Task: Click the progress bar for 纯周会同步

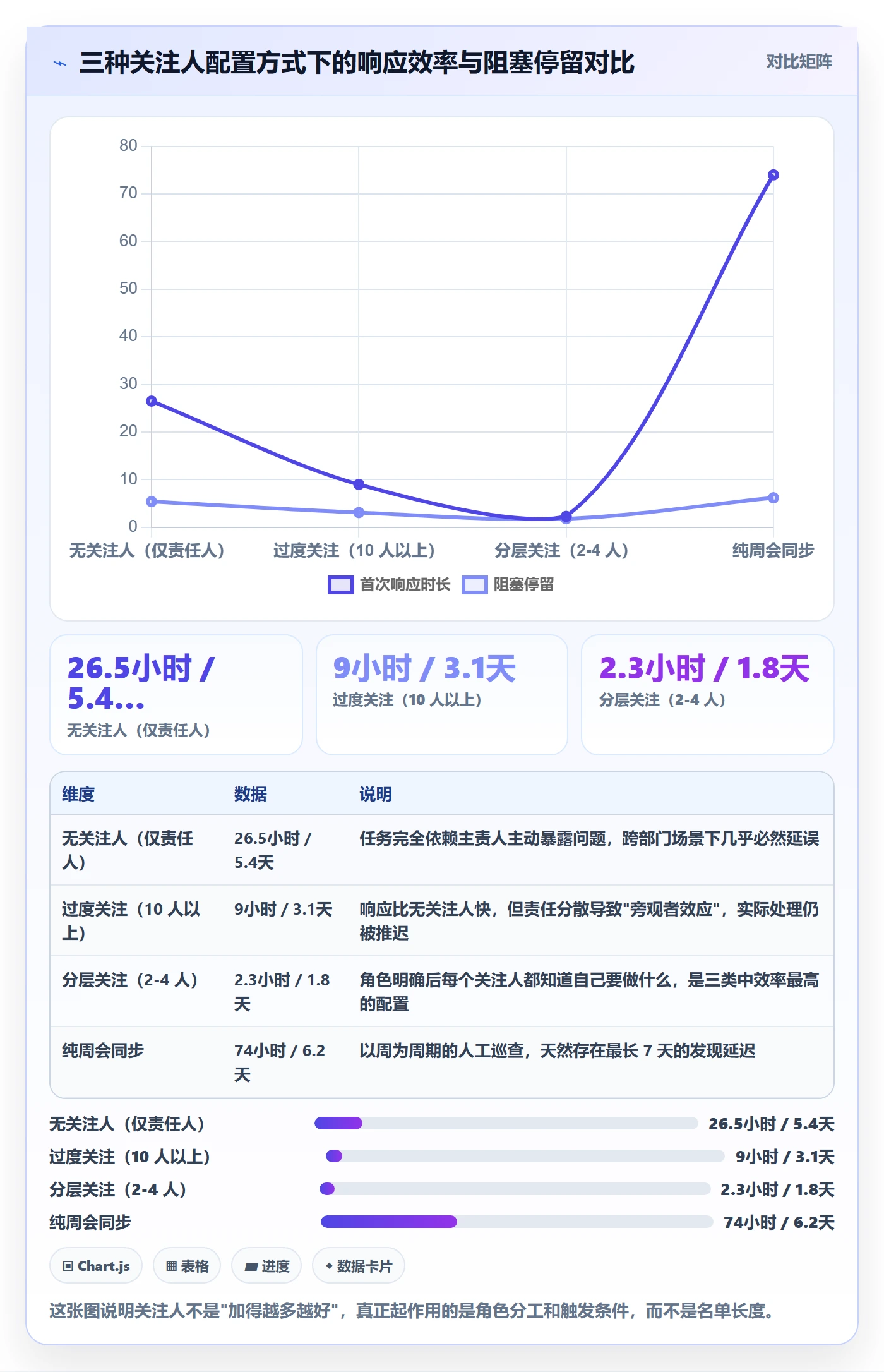Action: pyautogui.click(x=517, y=1222)
